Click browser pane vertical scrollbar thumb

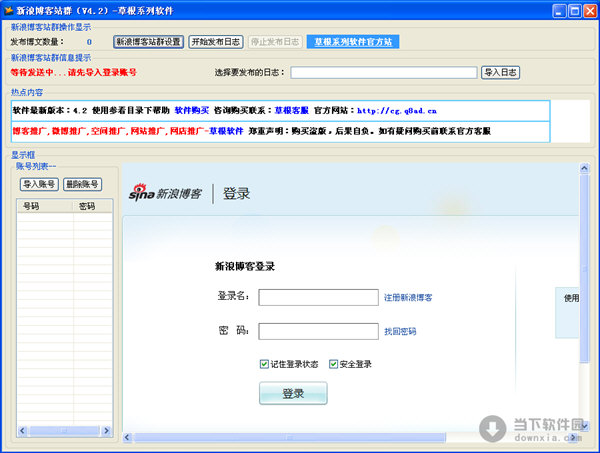click(584, 269)
